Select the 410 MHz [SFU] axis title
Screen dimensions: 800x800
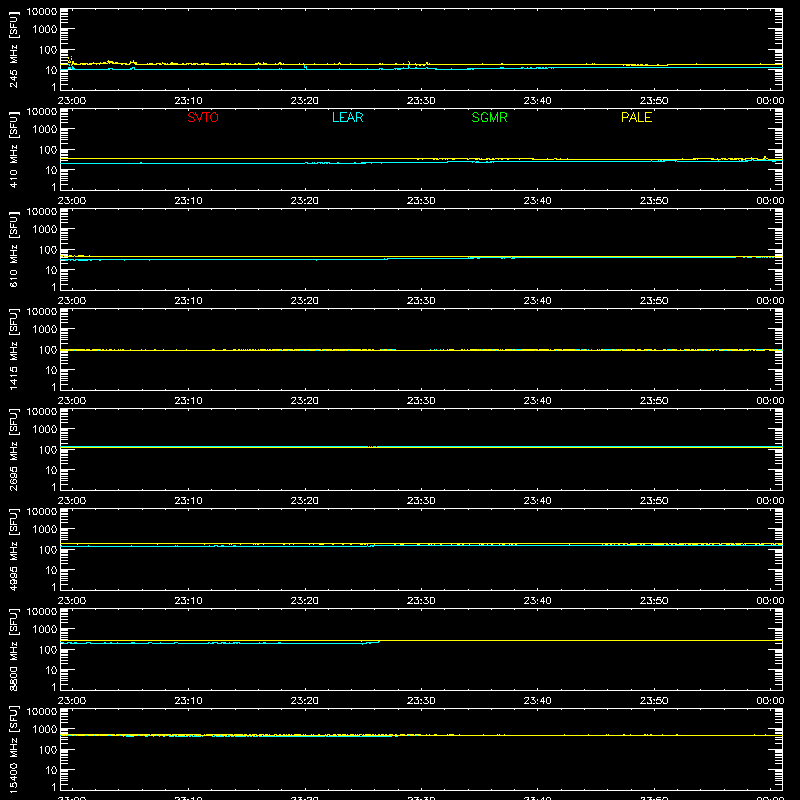tap(14, 149)
